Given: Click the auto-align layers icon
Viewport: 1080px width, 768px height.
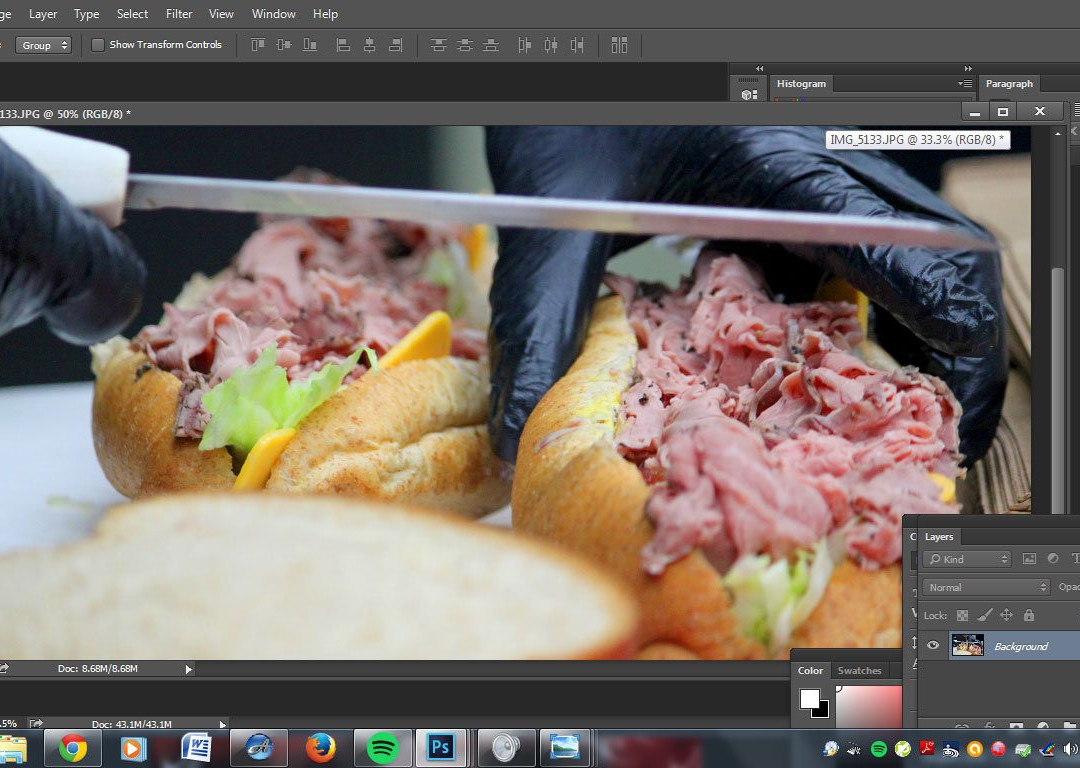Looking at the screenshot, I should [x=619, y=45].
